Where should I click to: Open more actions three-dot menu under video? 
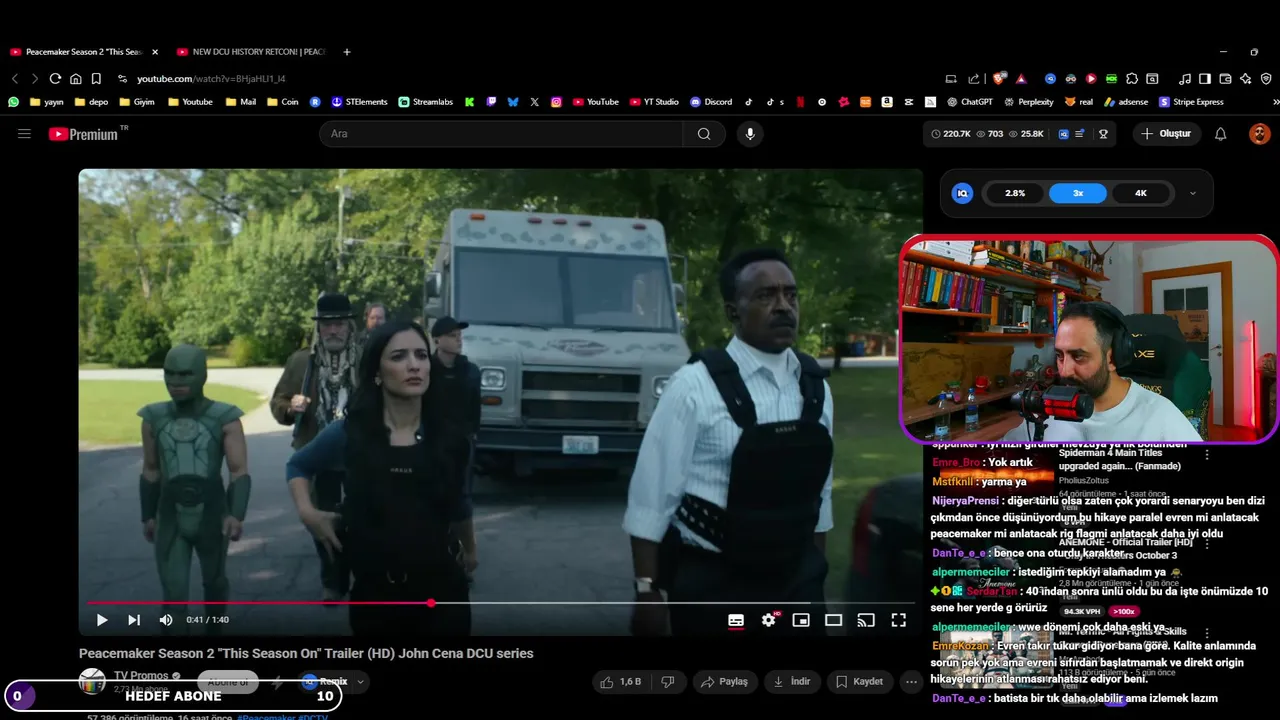coord(911,682)
